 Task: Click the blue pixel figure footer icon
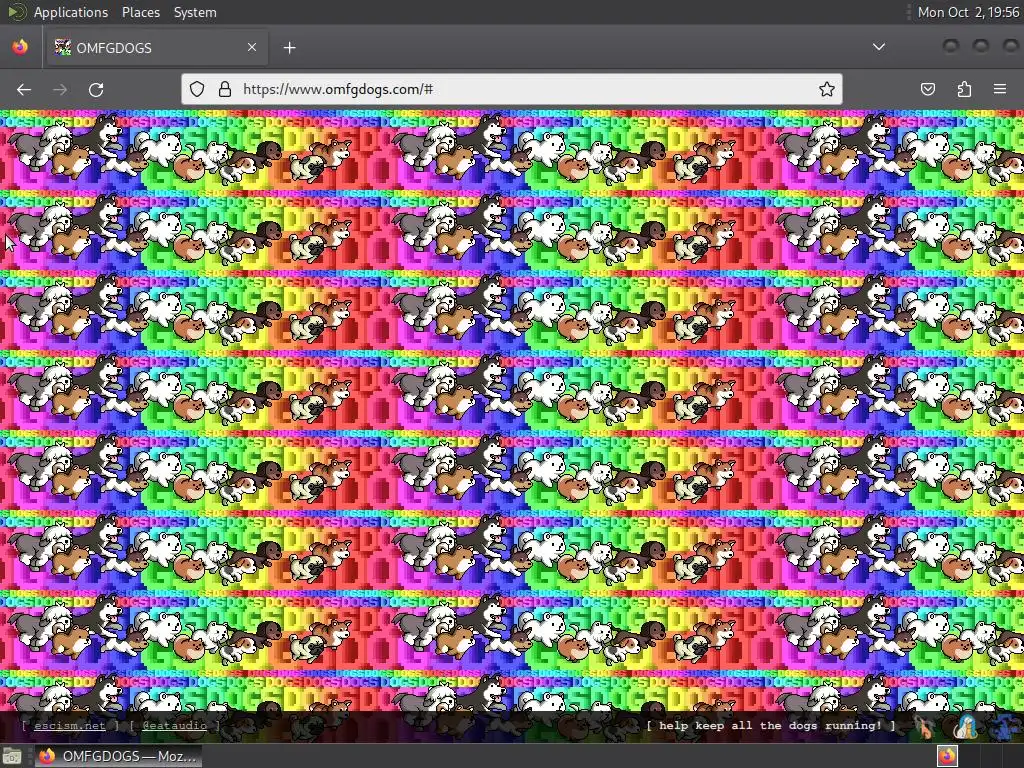(1004, 726)
